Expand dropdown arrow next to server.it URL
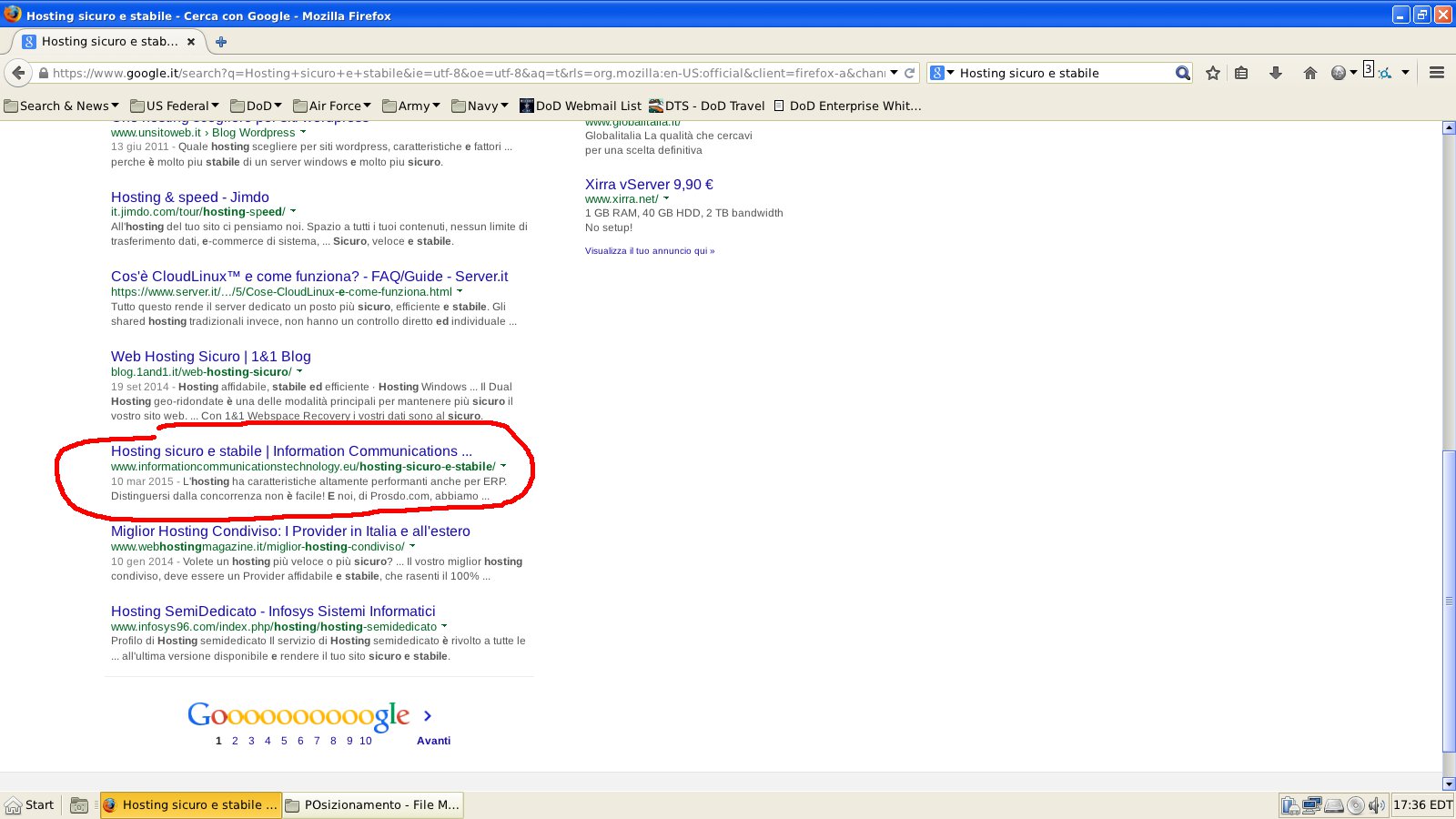The image size is (1456, 819). (460, 291)
